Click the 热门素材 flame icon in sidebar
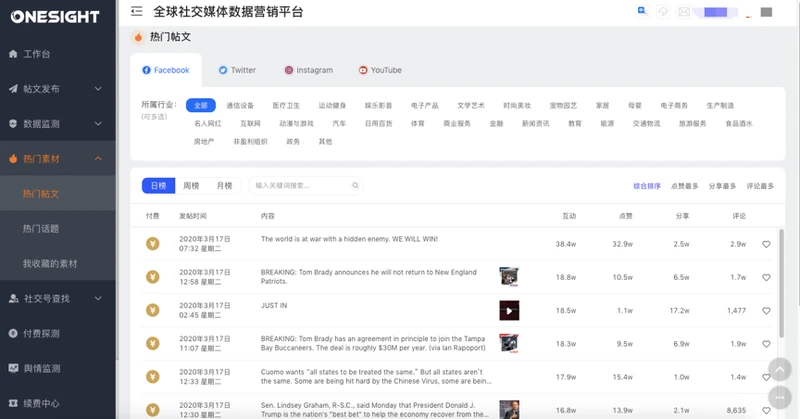This screenshot has height=419, width=800. [13, 159]
